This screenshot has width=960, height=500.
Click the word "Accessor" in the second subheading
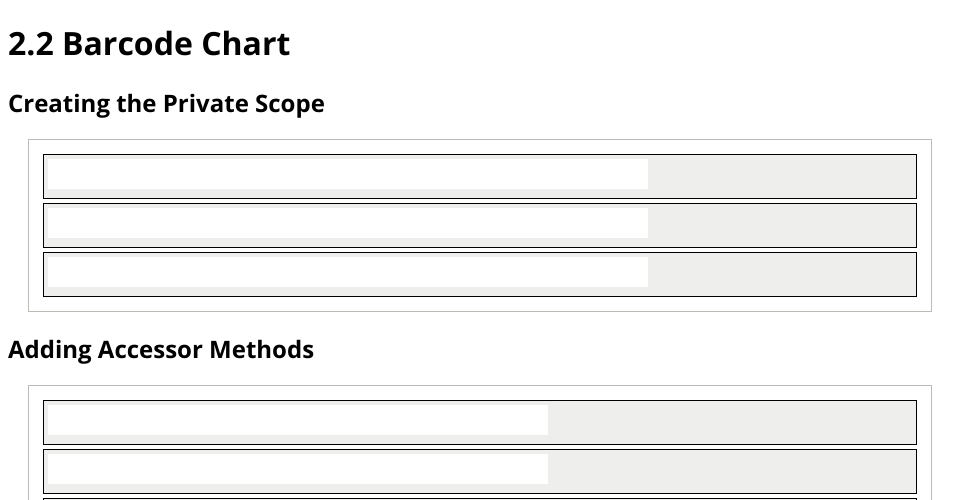[150, 350]
